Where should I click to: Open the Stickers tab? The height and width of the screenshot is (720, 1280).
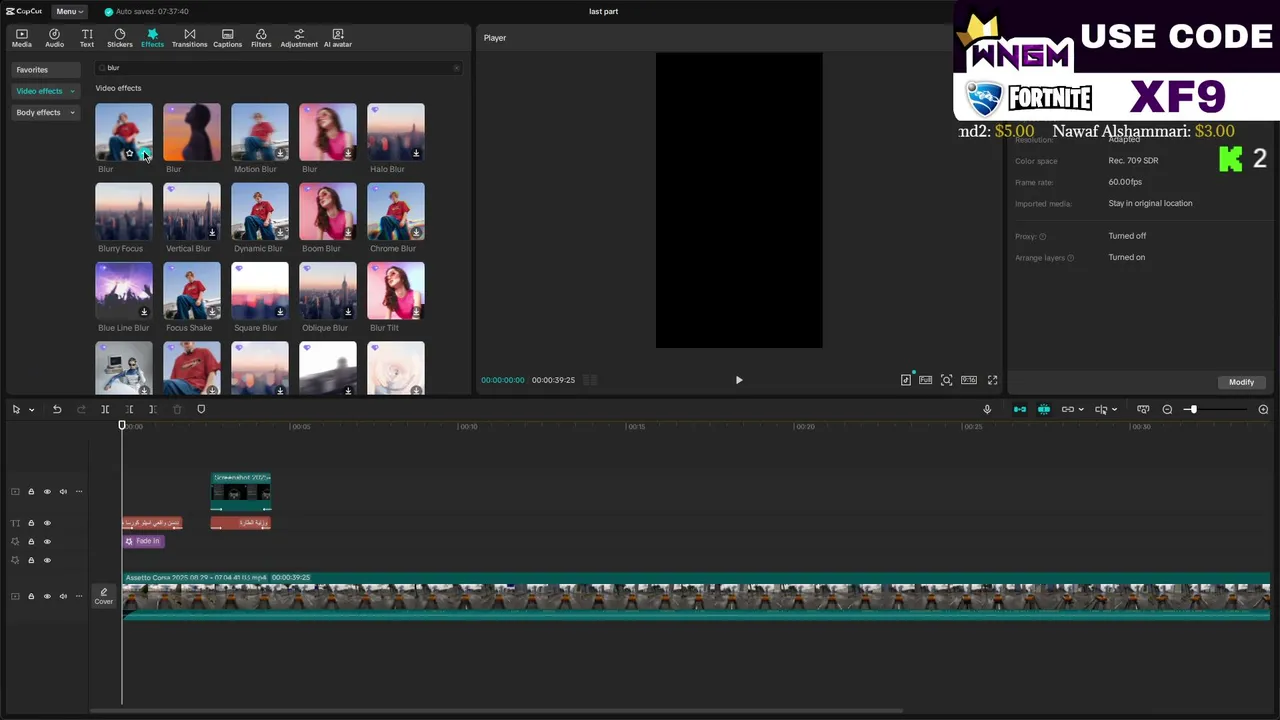119,38
